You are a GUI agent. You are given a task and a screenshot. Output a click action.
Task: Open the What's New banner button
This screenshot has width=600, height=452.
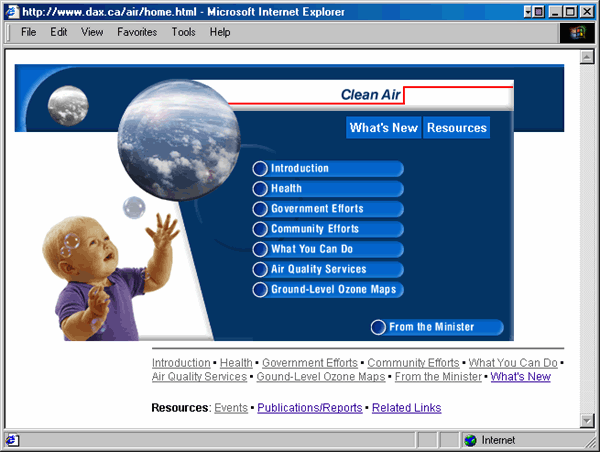383,127
